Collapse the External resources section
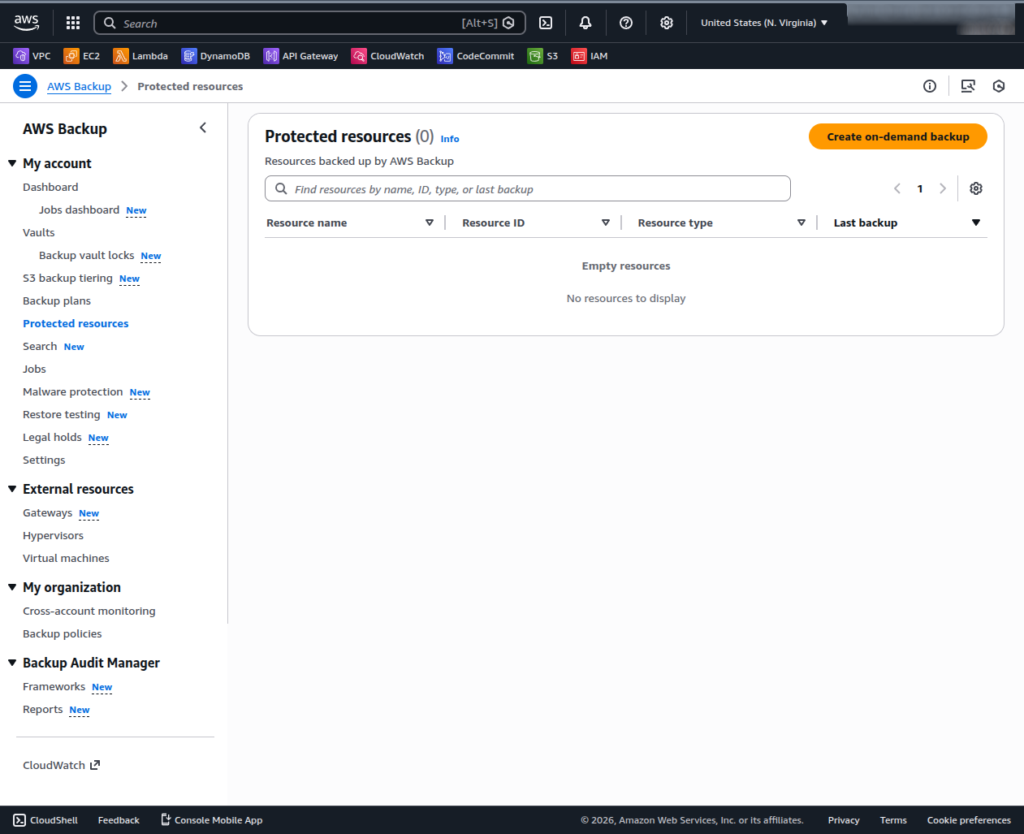Viewport: 1024px width, 834px height. coord(12,489)
